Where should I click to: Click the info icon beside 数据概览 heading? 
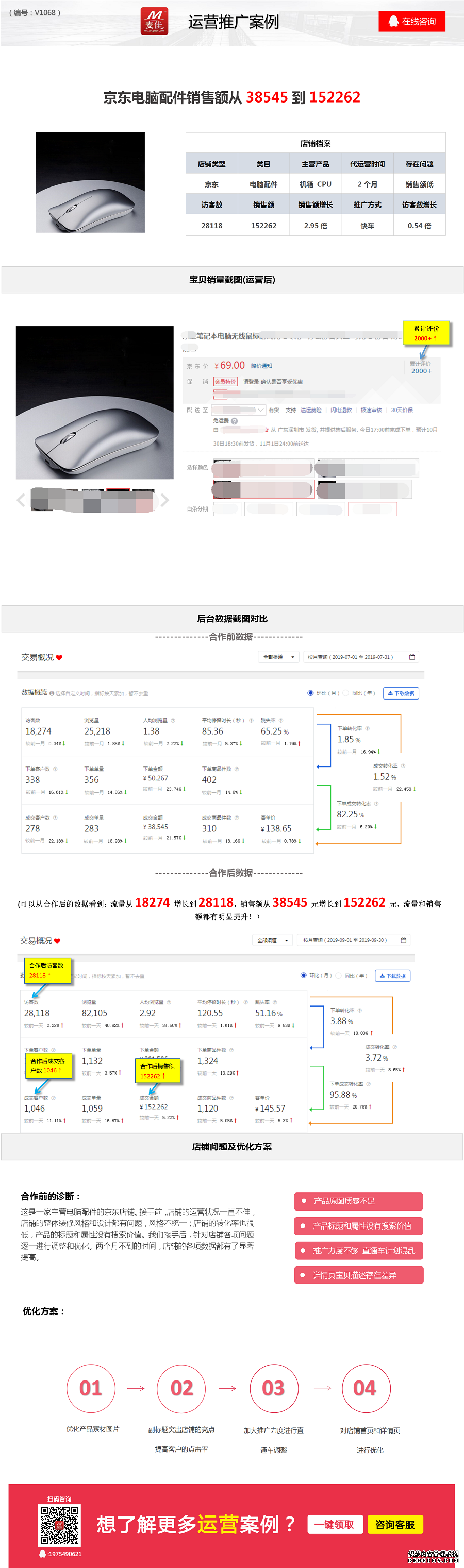[52, 693]
